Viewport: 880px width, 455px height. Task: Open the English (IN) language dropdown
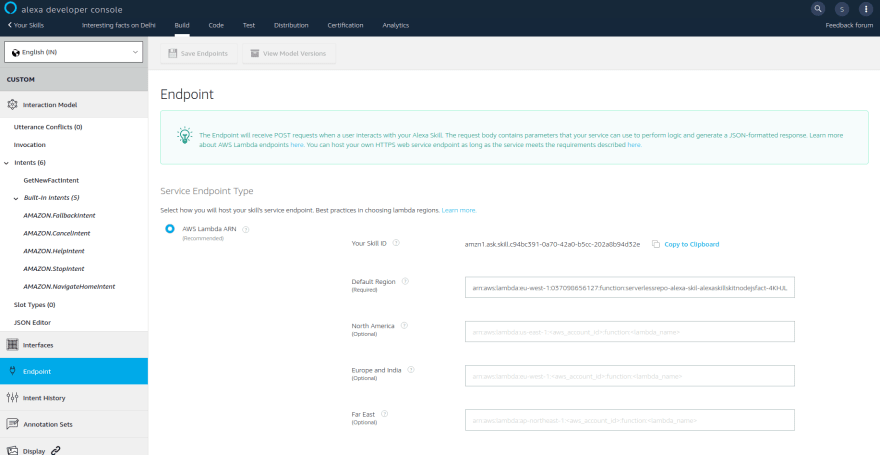tap(74, 52)
